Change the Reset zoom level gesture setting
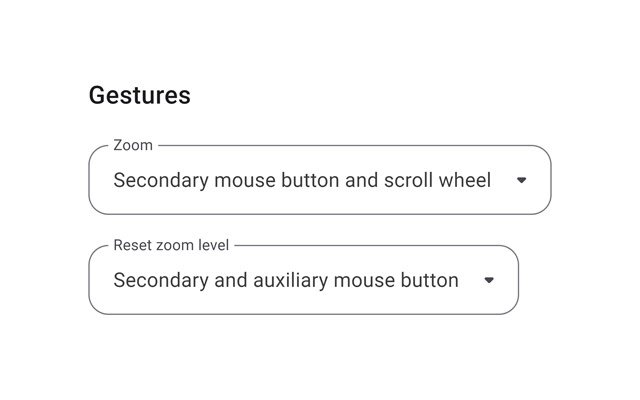640x400 pixels. point(303,280)
